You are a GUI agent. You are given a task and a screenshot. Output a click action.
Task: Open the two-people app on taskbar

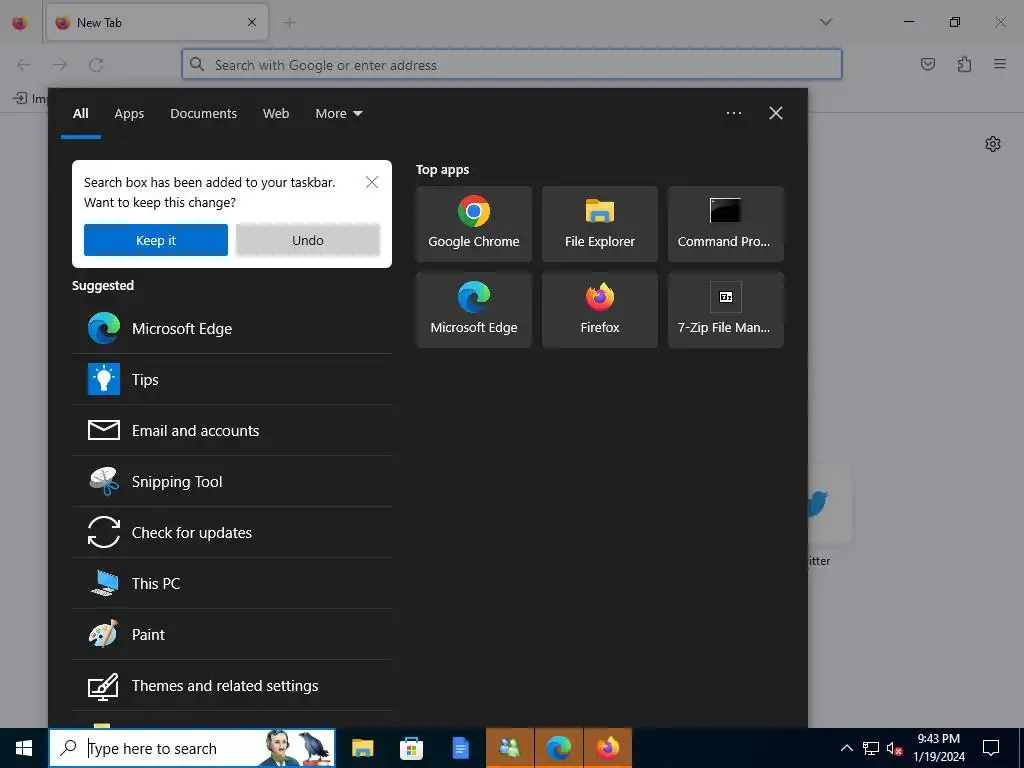click(509, 748)
